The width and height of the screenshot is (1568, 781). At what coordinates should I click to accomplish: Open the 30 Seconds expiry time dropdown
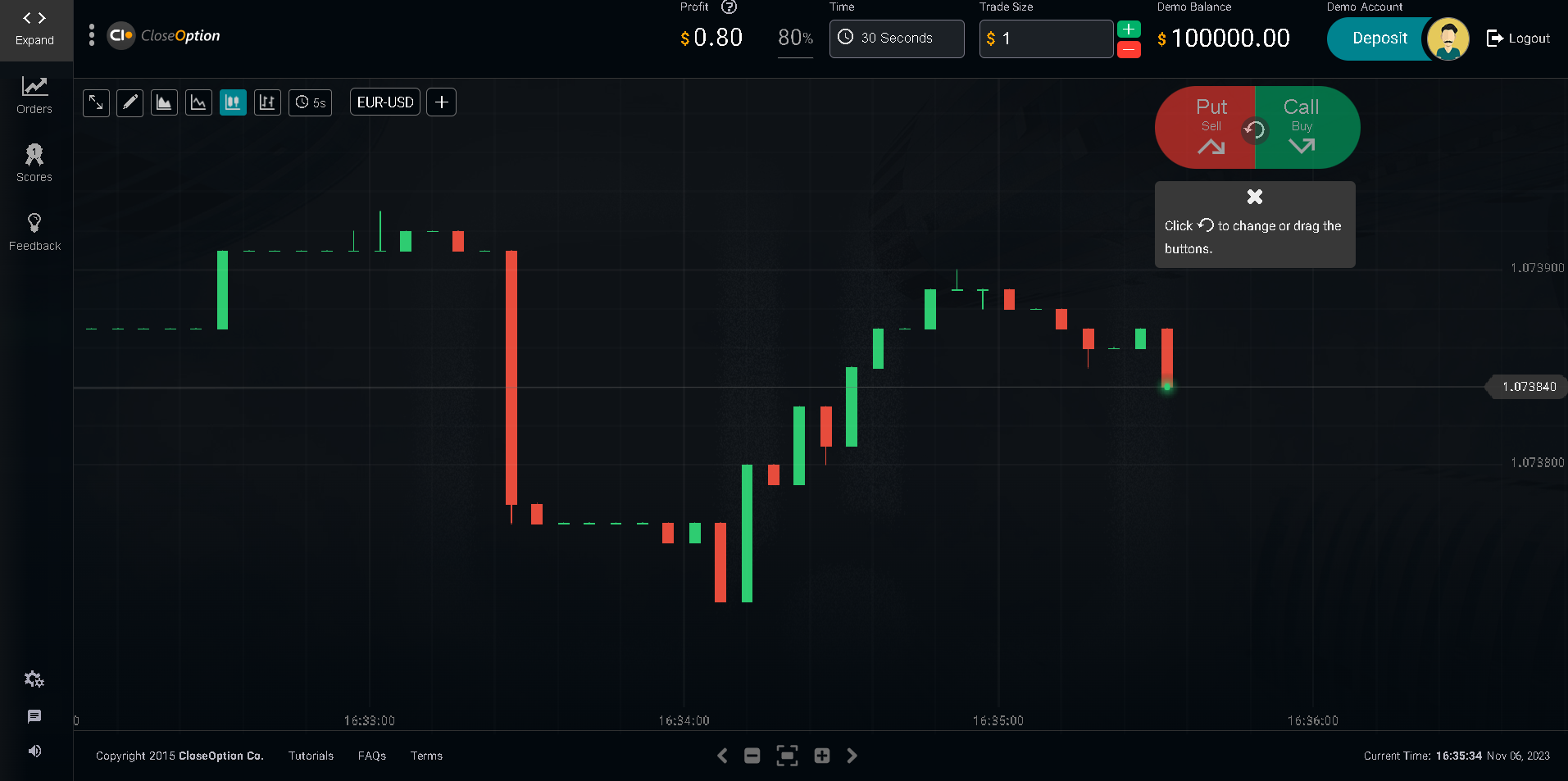896,39
